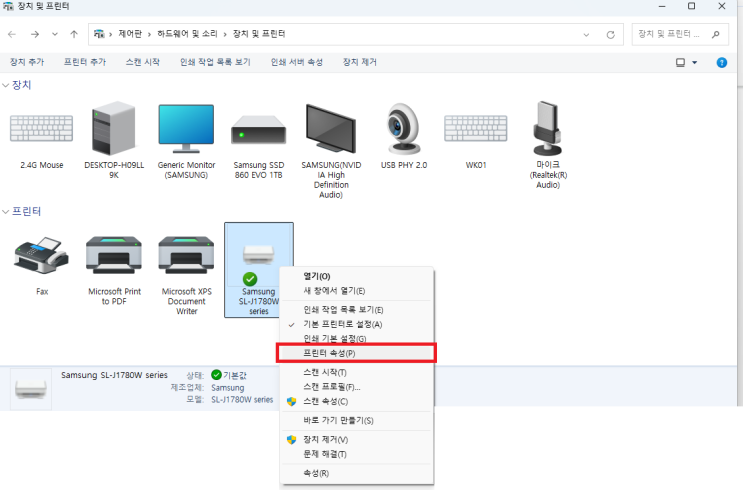This screenshot has width=743, height=490.
Task: Collapse the 프린터 section
Action: [x=6, y=212]
